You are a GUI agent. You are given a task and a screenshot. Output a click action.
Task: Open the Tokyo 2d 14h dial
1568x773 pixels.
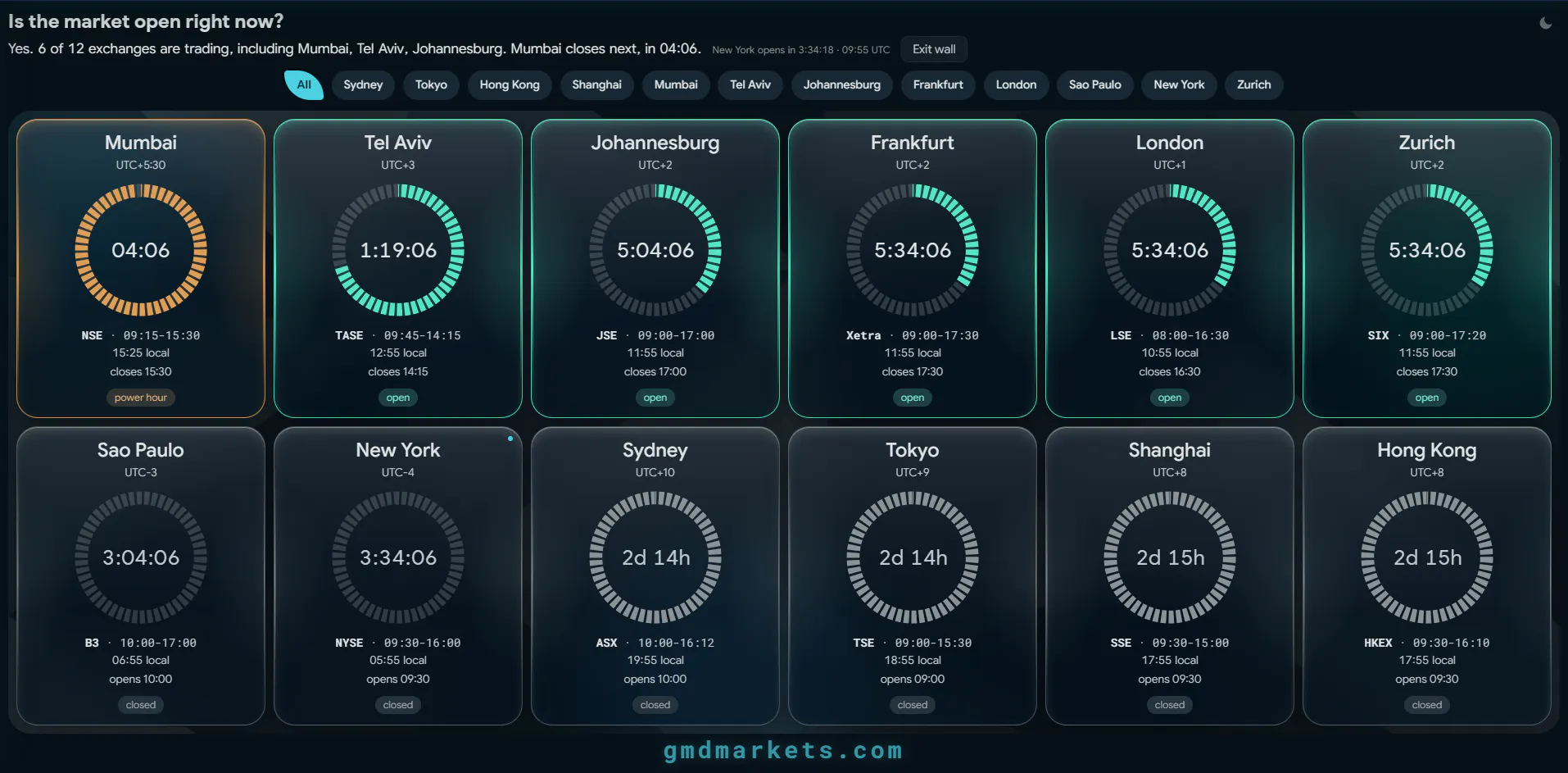click(913, 557)
